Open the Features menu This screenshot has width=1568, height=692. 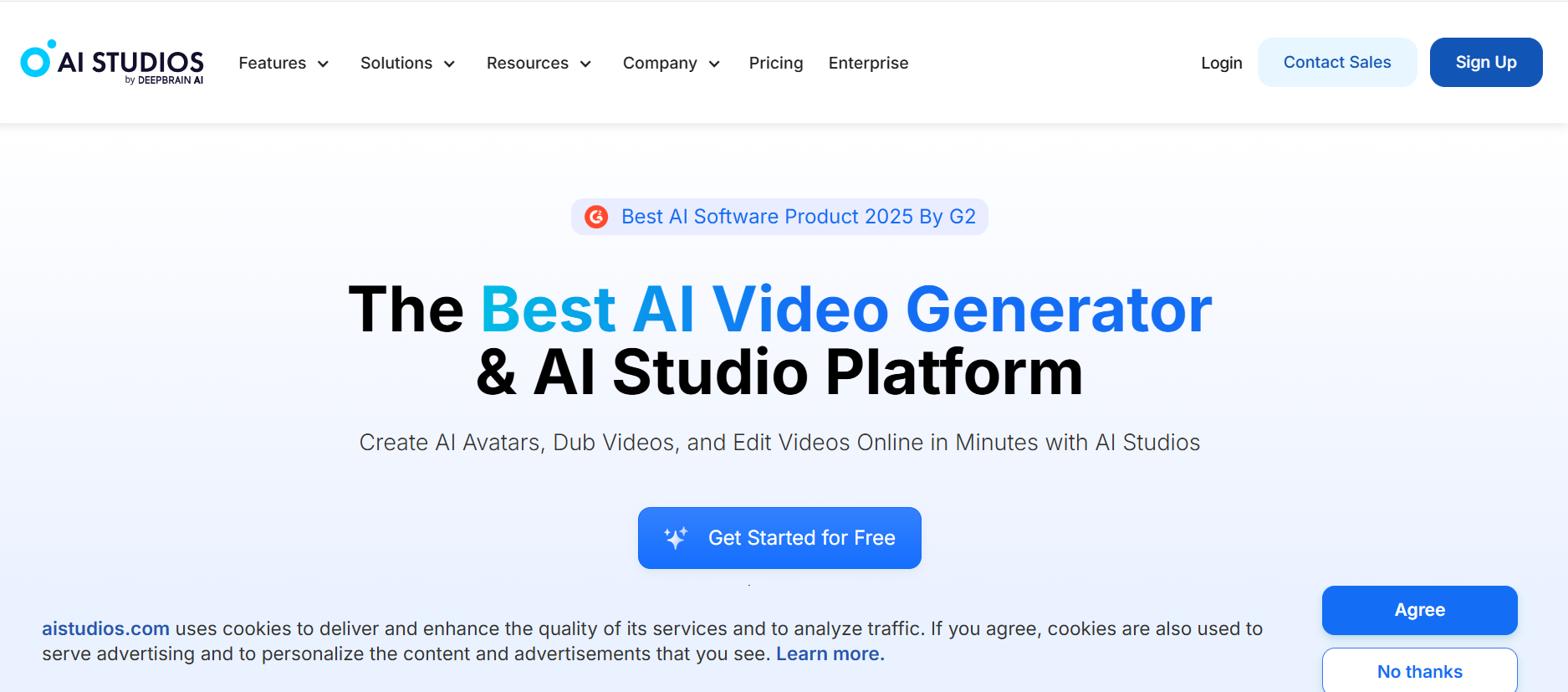pos(273,63)
